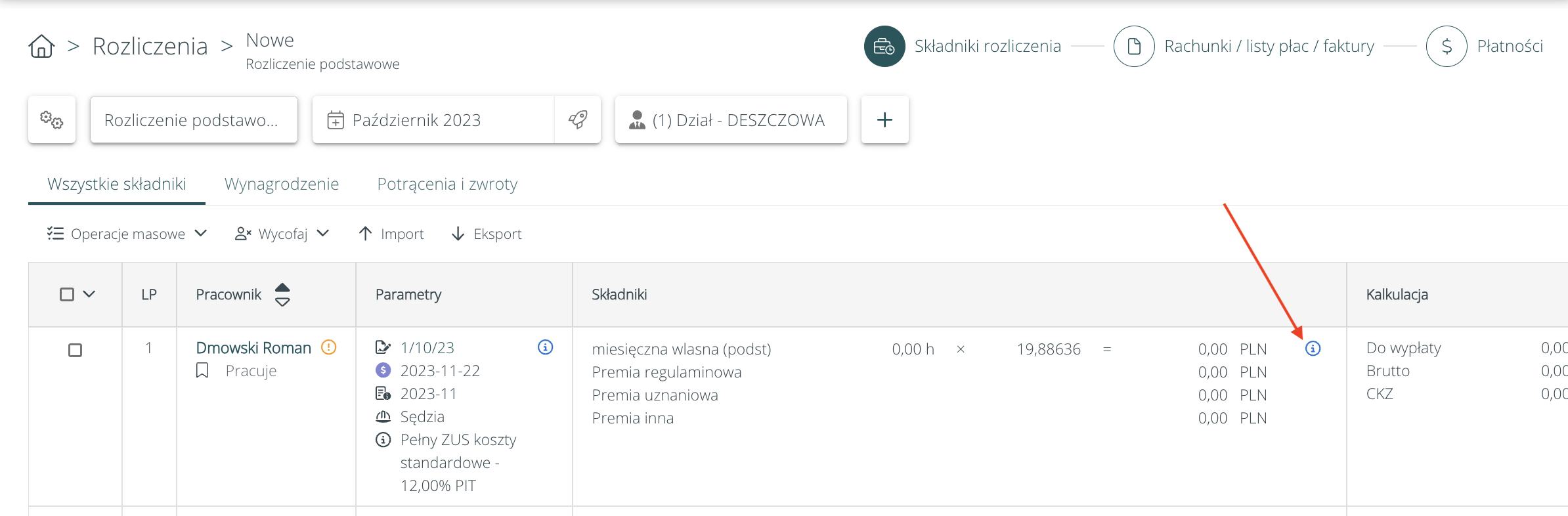Click the plus button to add filter
This screenshot has width=1568, height=516.
coord(884,119)
